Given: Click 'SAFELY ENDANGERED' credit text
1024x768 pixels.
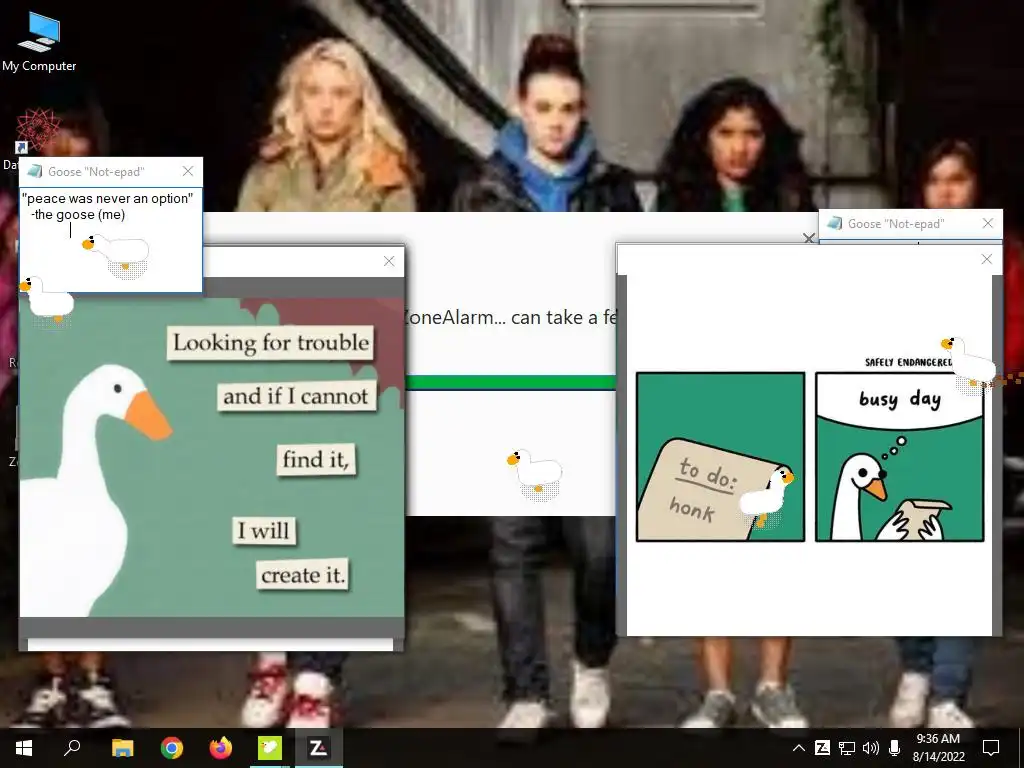Looking at the screenshot, I should (908, 362).
